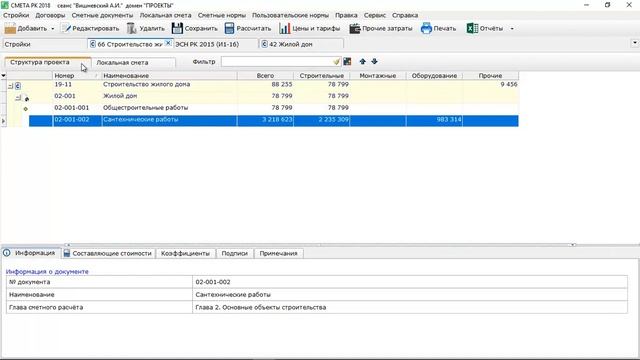
Task: Open the Сметные документы menu
Action: tap(102, 15)
